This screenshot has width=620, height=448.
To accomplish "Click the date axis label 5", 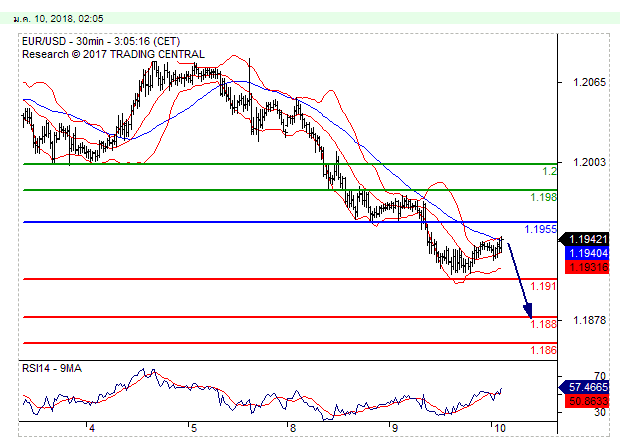I will click(193, 428).
